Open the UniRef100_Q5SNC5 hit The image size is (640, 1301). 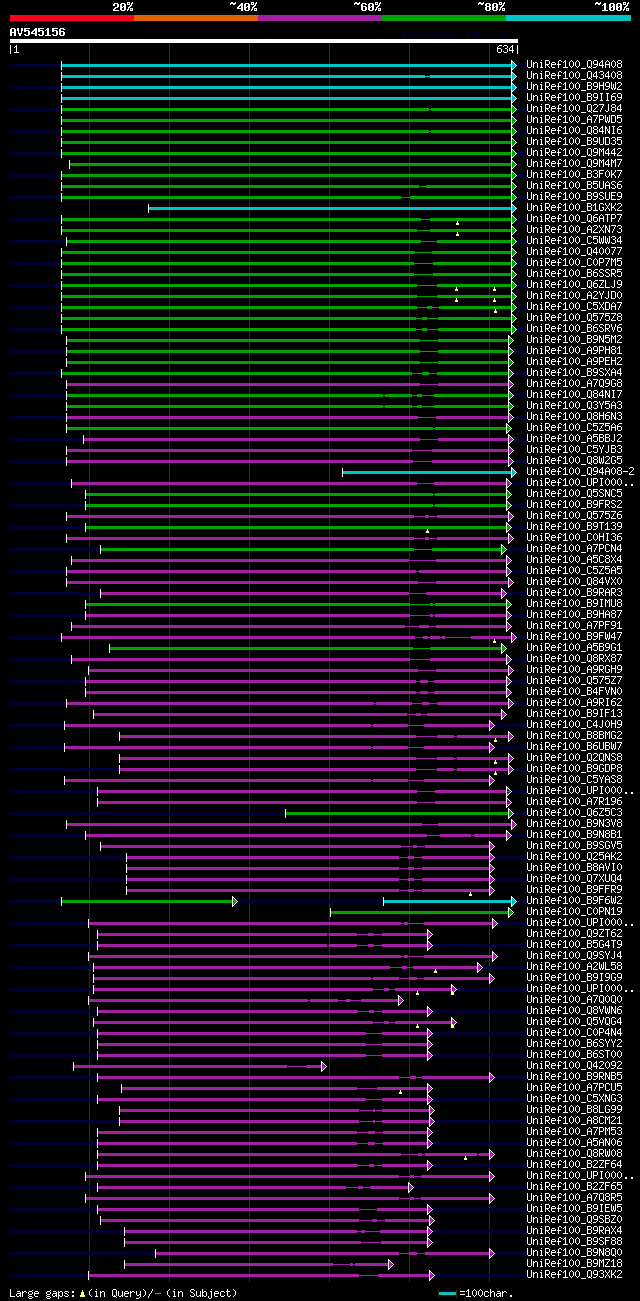click(x=574, y=493)
